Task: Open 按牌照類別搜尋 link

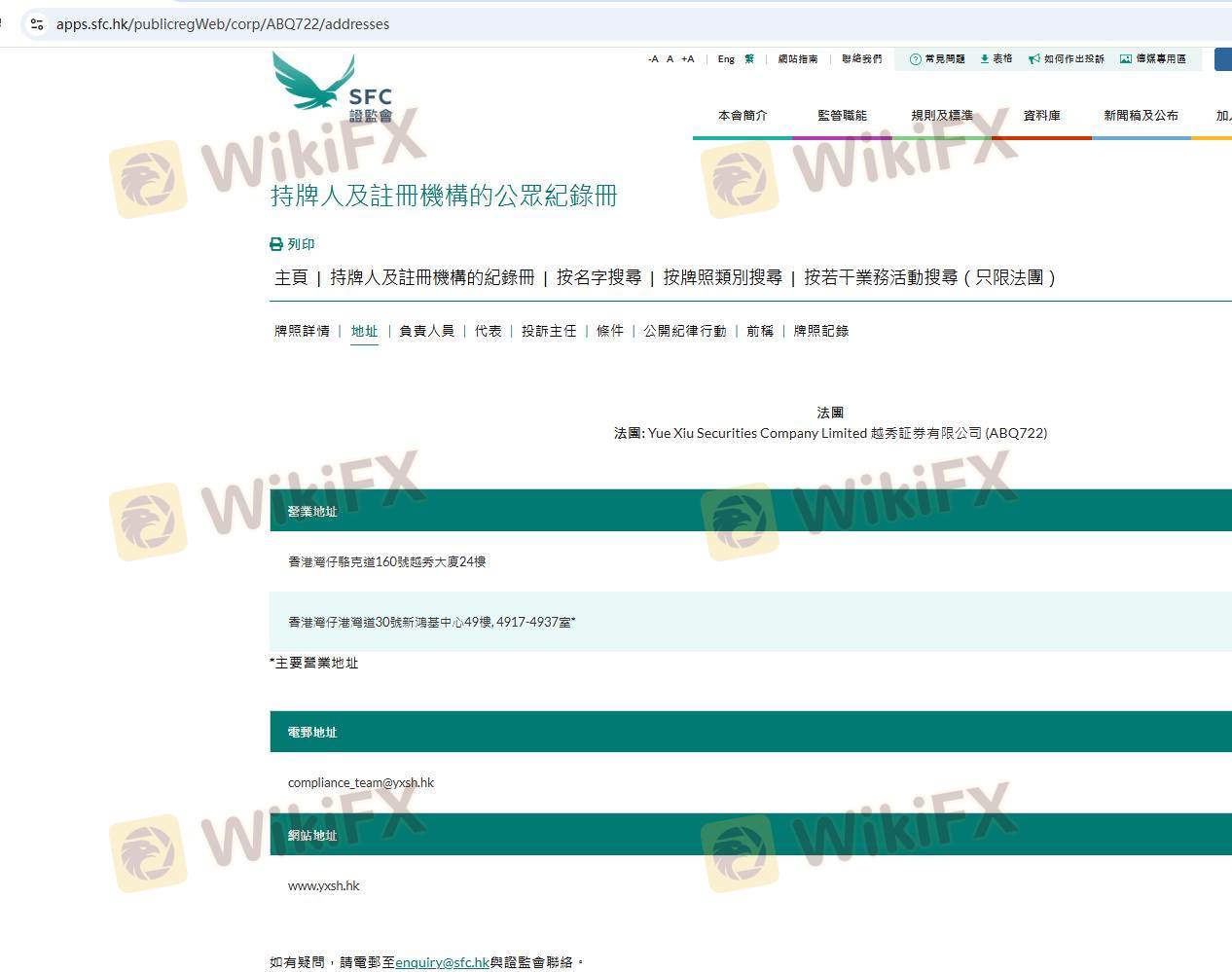Action: point(722,277)
